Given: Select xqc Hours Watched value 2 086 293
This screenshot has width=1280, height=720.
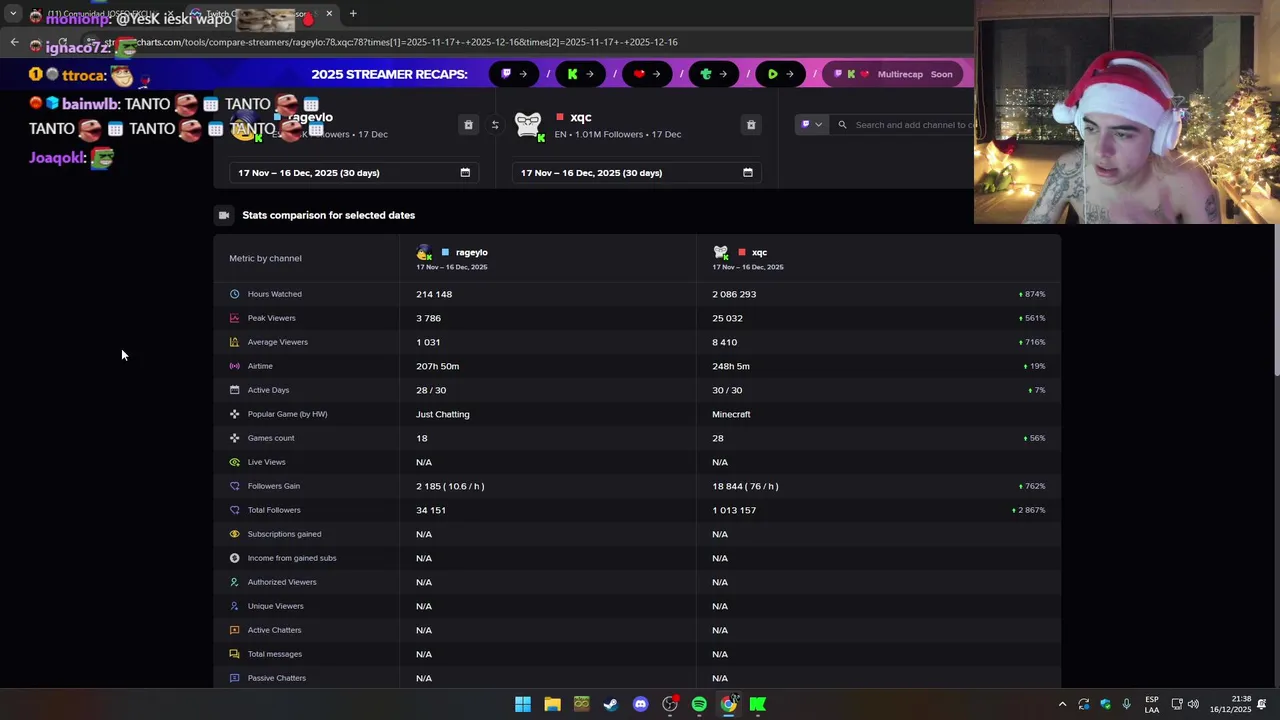Looking at the screenshot, I should click(x=734, y=294).
